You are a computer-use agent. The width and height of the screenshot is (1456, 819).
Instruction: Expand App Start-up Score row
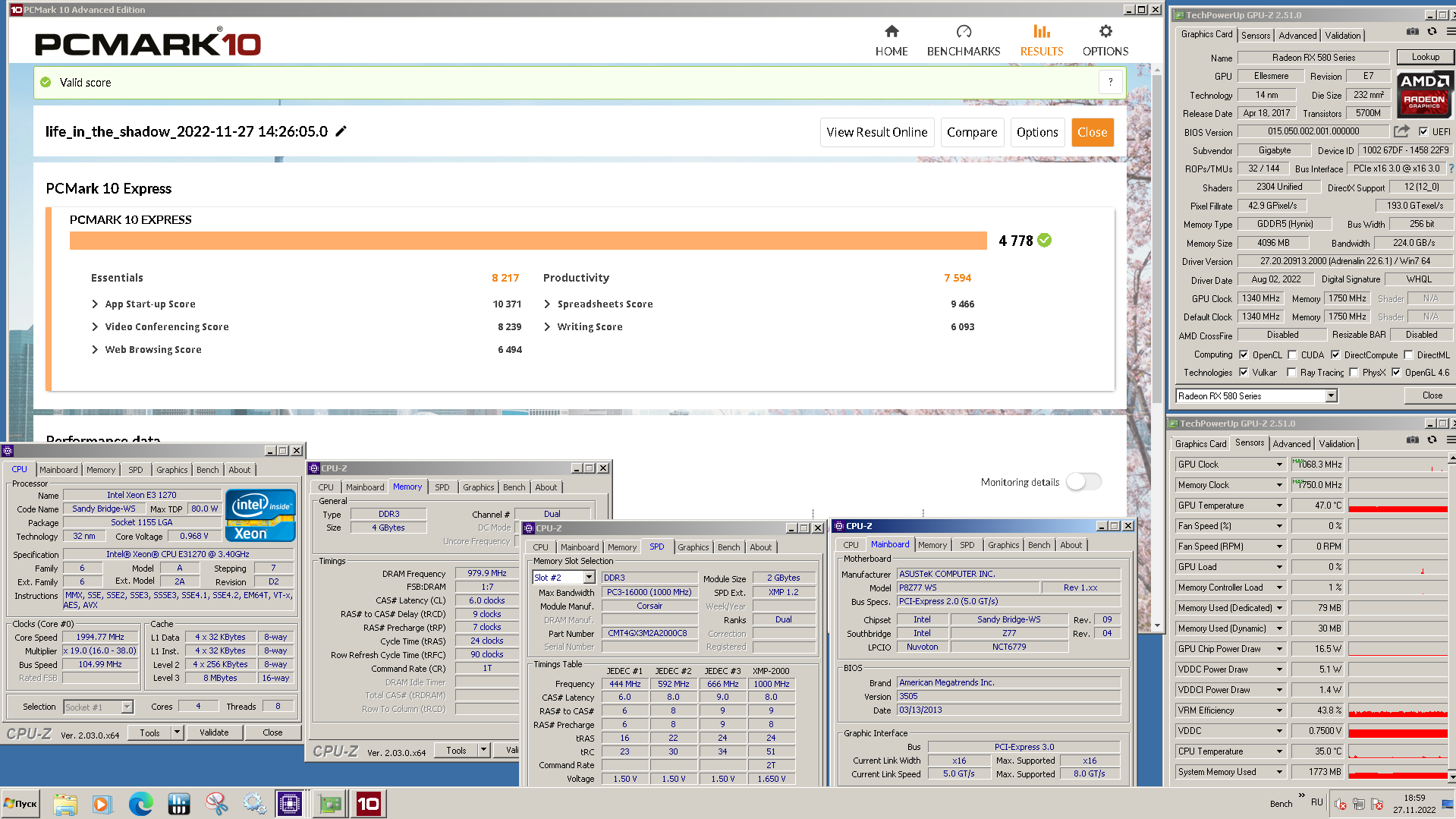pos(95,304)
